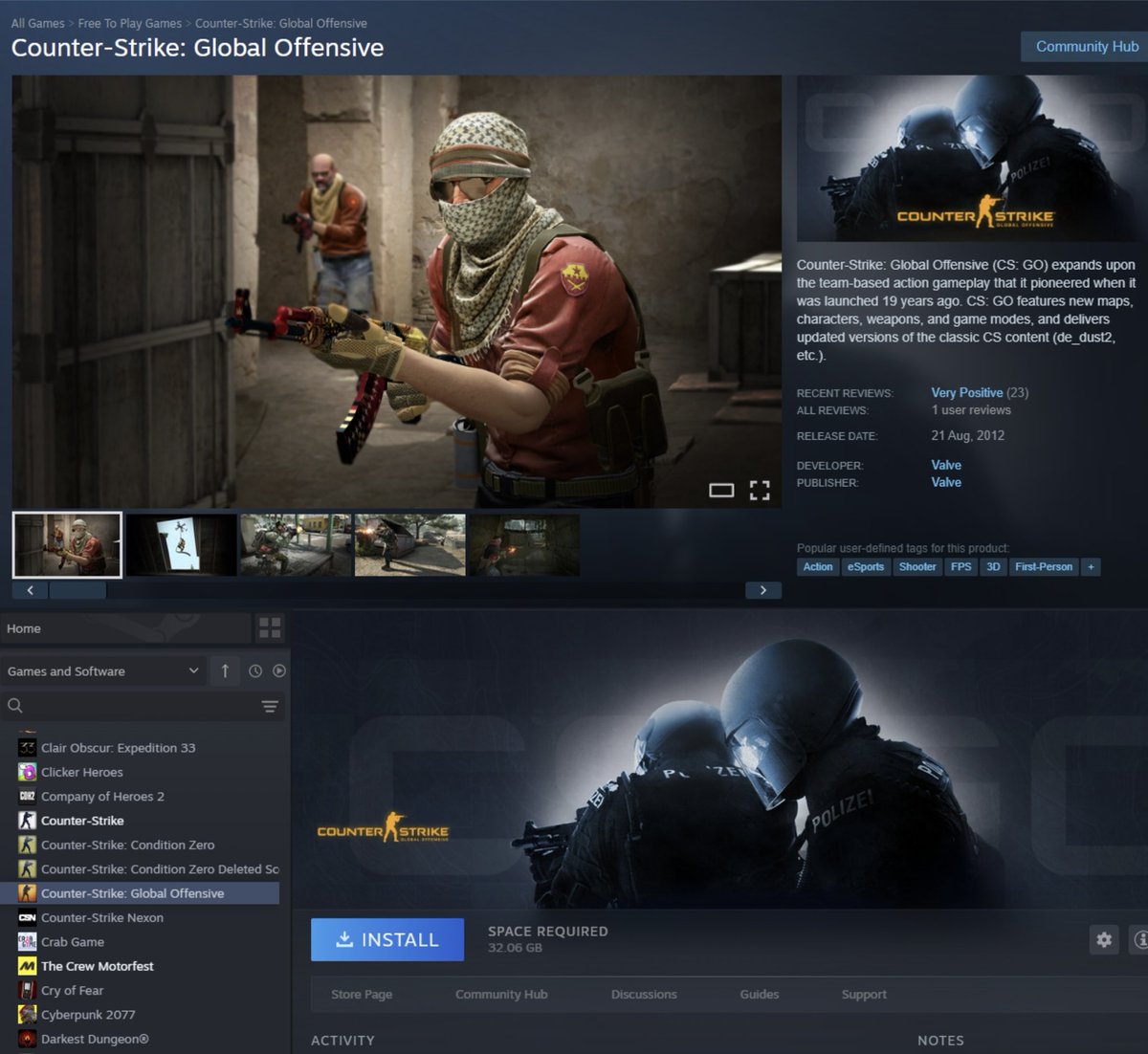Screen dimensions: 1148x1054
Task: Switch to collections grid view icon
Action: point(270,628)
